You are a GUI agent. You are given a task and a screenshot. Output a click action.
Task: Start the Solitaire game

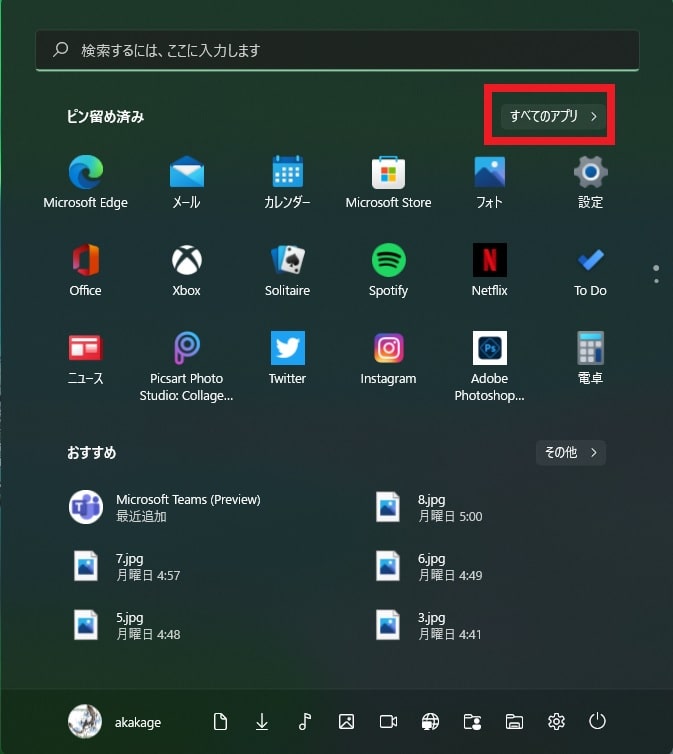pyautogui.click(x=287, y=270)
